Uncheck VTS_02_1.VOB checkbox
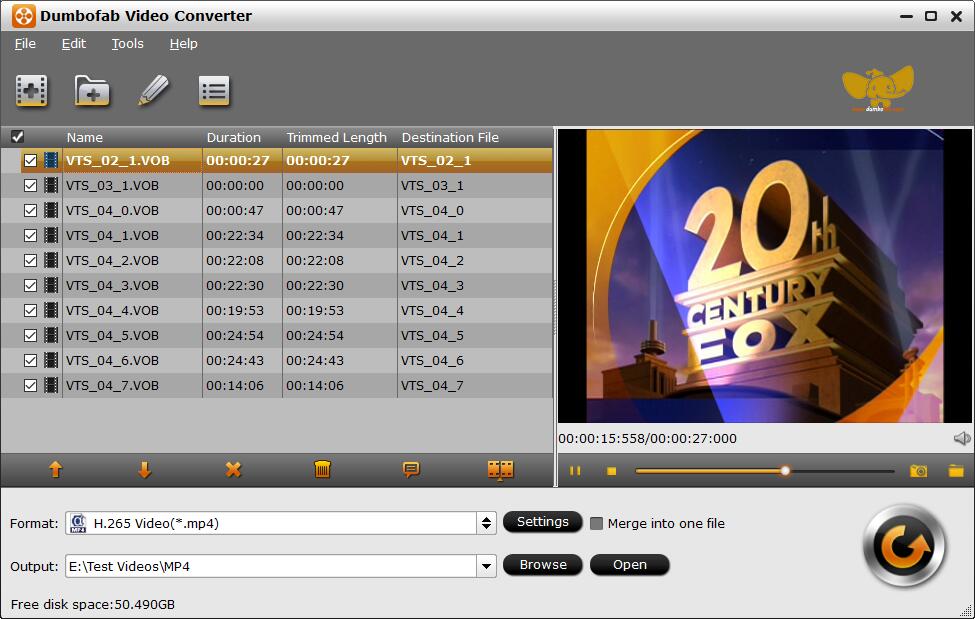The width and height of the screenshot is (975, 619). pos(30,161)
